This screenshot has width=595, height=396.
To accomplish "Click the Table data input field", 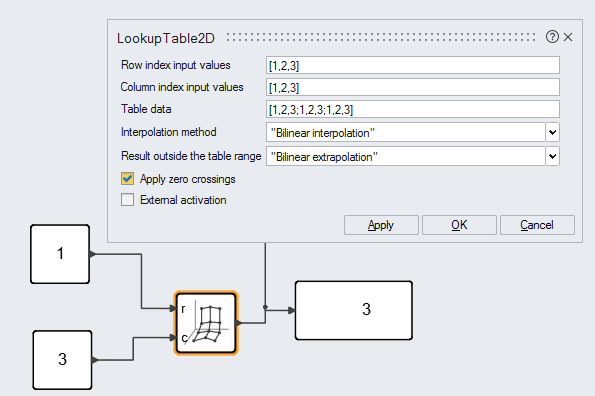I will pyautogui.click(x=413, y=109).
